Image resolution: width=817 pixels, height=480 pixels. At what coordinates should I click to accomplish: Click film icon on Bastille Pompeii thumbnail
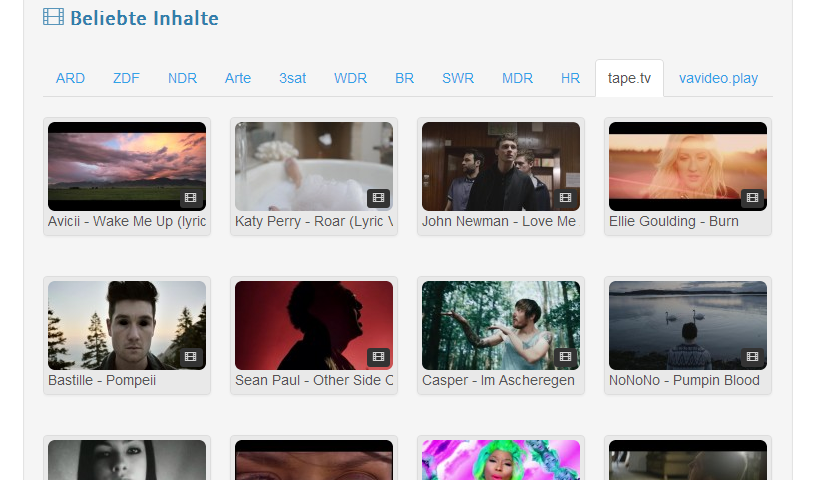coord(191,357)
